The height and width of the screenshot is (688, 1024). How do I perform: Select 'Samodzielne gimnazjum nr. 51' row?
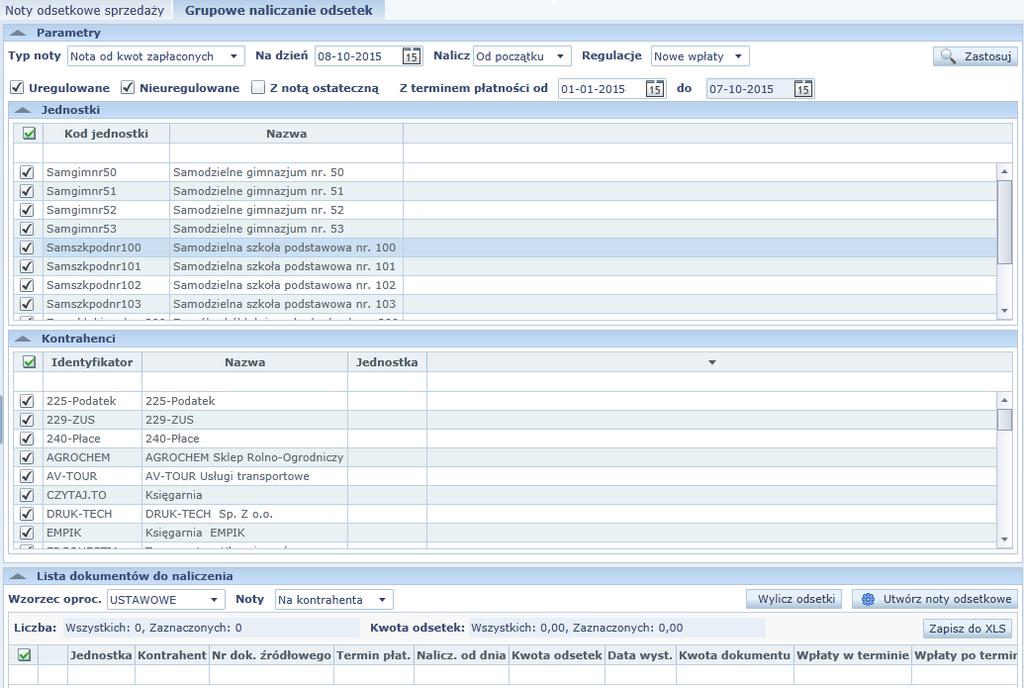(505, 191)
